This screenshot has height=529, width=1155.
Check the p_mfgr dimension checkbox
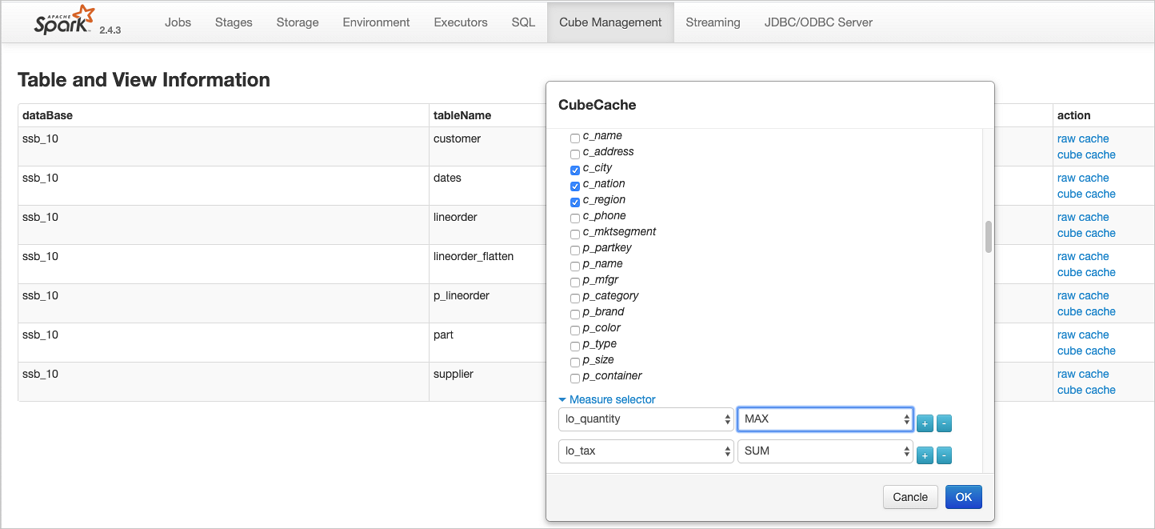[x=575, y=282]
